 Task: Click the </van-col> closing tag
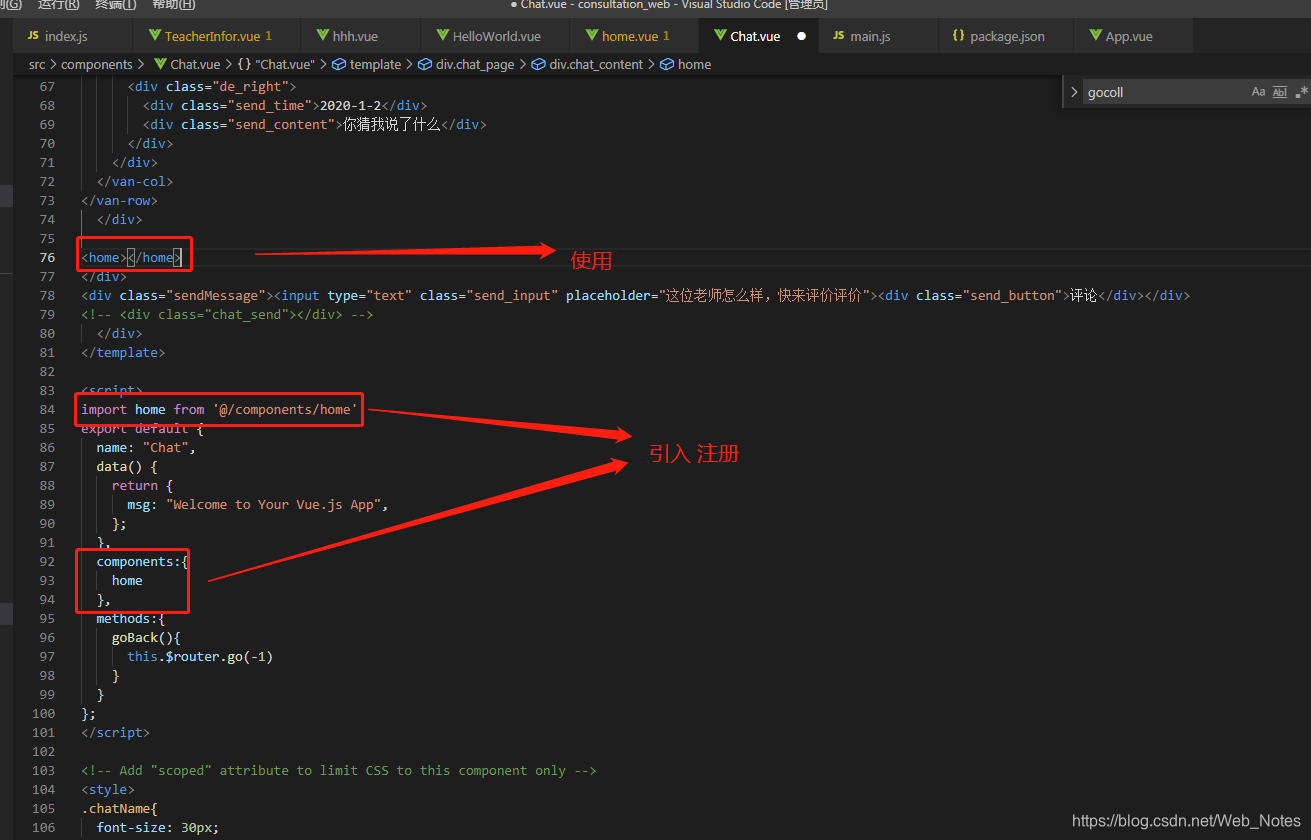[135, 181]
